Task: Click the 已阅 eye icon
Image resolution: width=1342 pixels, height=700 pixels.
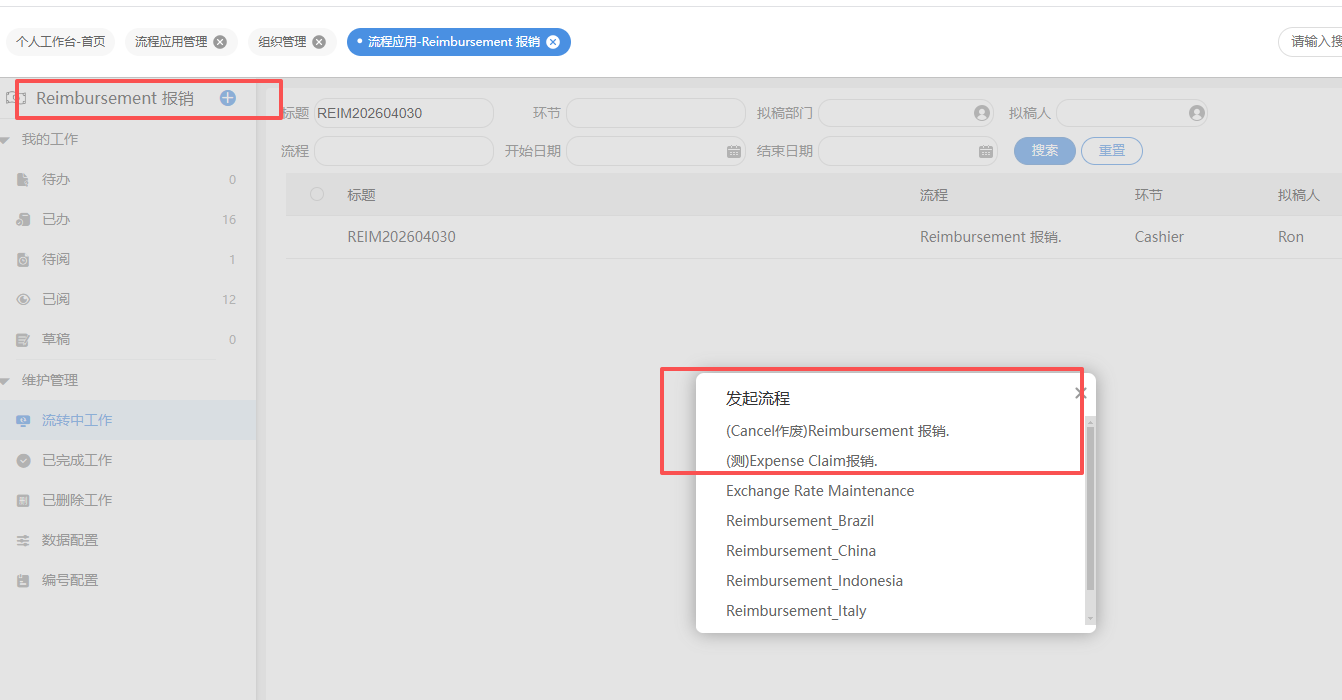Action: [x=23, y=300]
